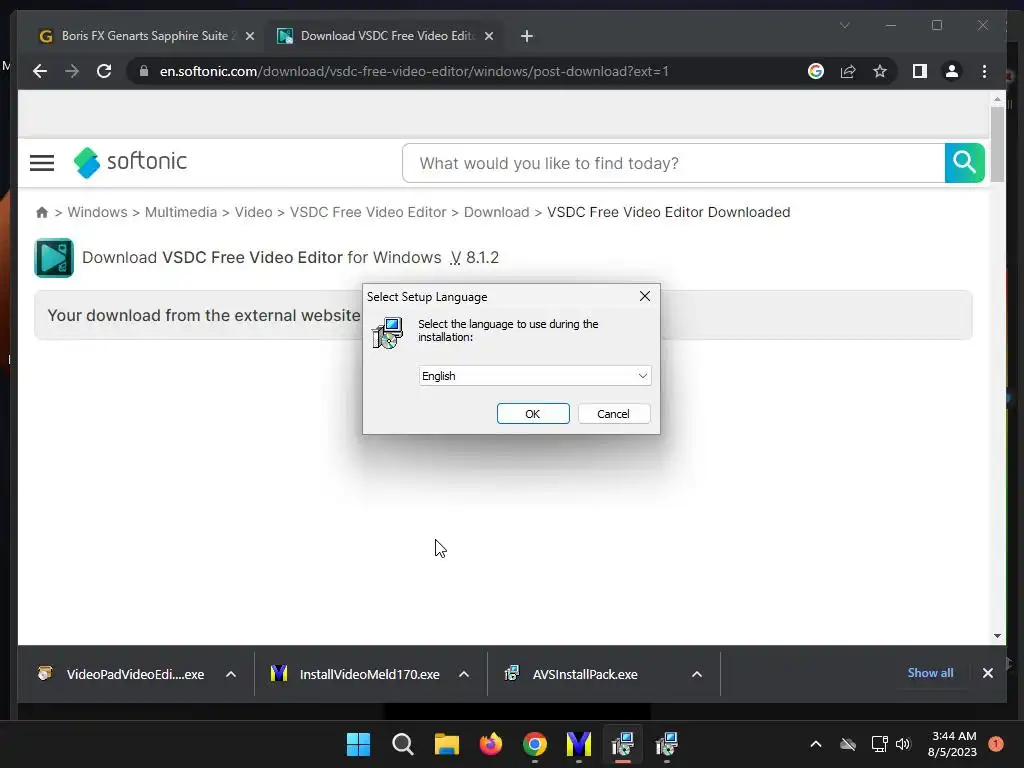Open the browser side panel
The width and height of the screenshot is (1024, 768).
(920, 71)
